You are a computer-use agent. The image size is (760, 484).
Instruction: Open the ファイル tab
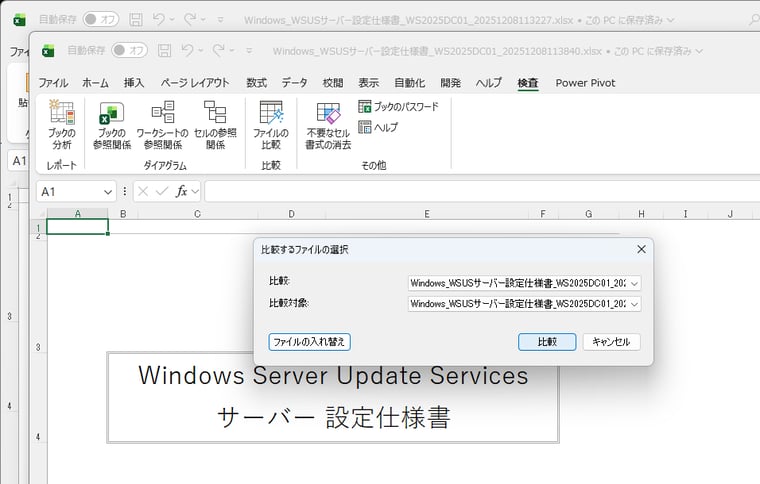[x=53, y=83]
